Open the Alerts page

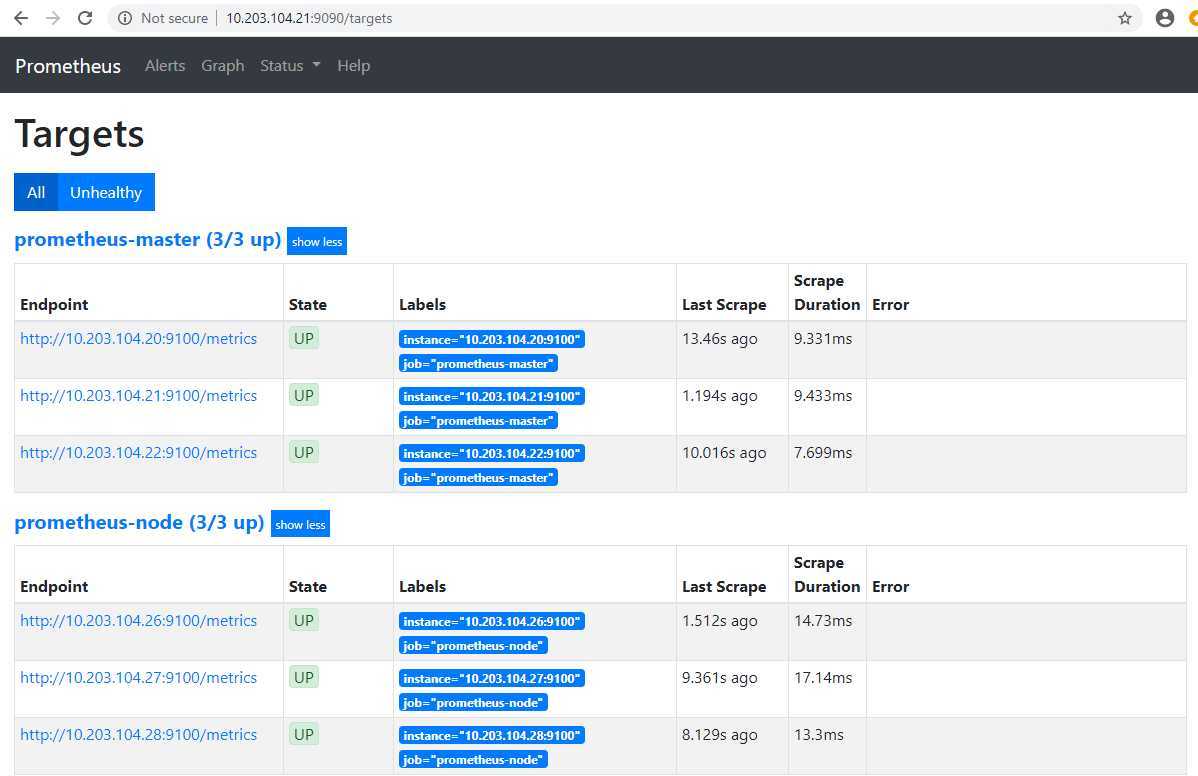click(x=165, y=66)
